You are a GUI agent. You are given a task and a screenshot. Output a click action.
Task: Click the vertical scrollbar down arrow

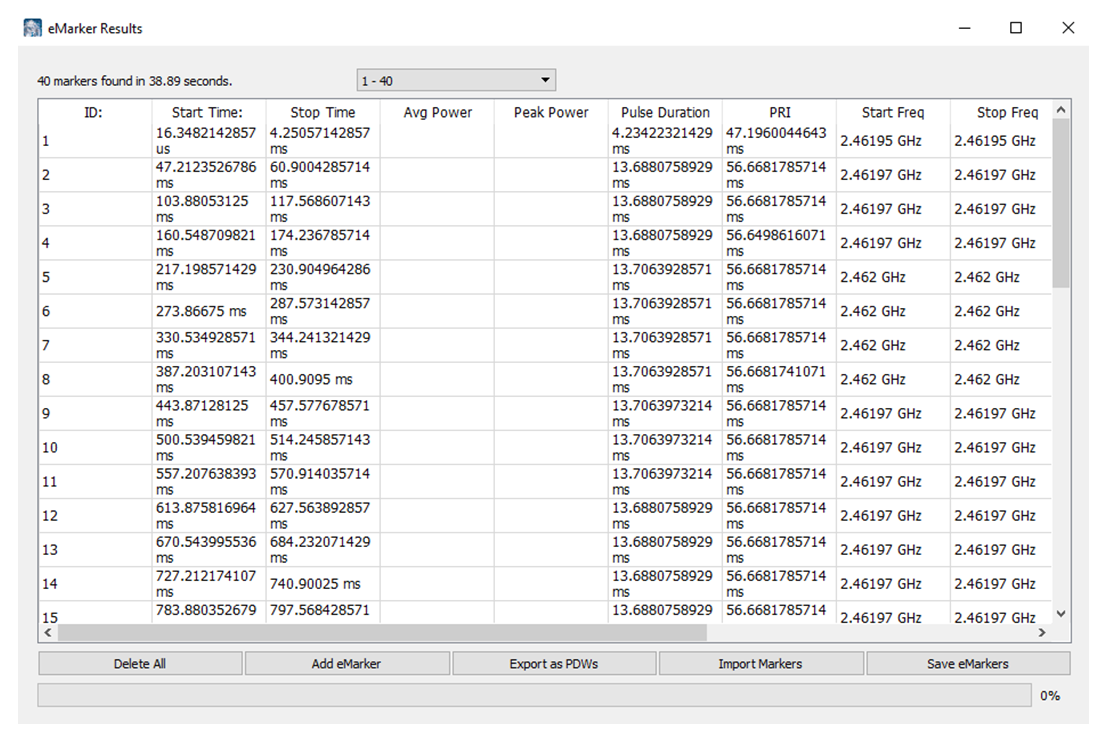tap(1061, 614)
